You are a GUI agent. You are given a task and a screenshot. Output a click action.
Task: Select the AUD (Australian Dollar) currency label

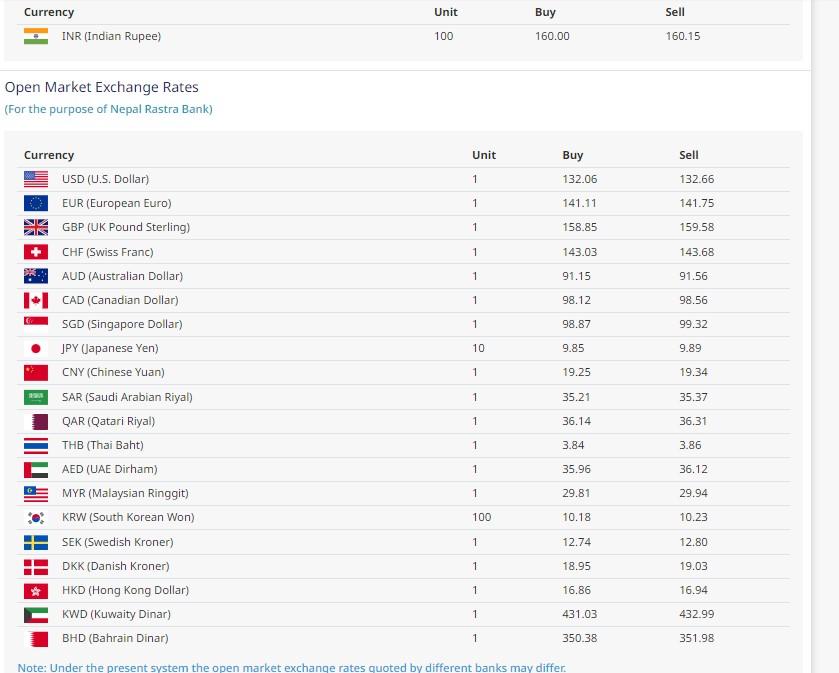[122, 276]
